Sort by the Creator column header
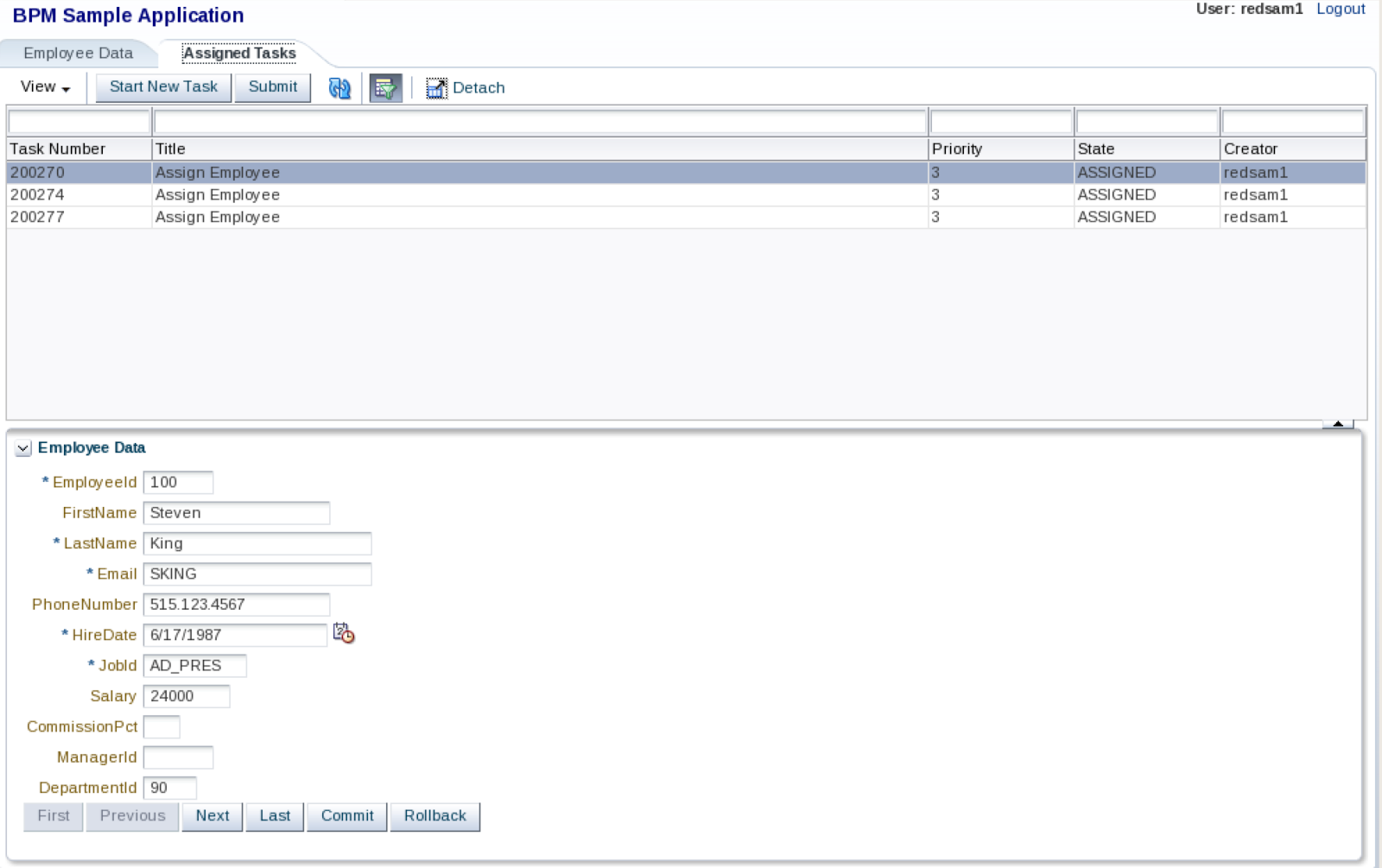Image resolution: width=1382 pixels, height=868 pixels. click(1294, 149)
